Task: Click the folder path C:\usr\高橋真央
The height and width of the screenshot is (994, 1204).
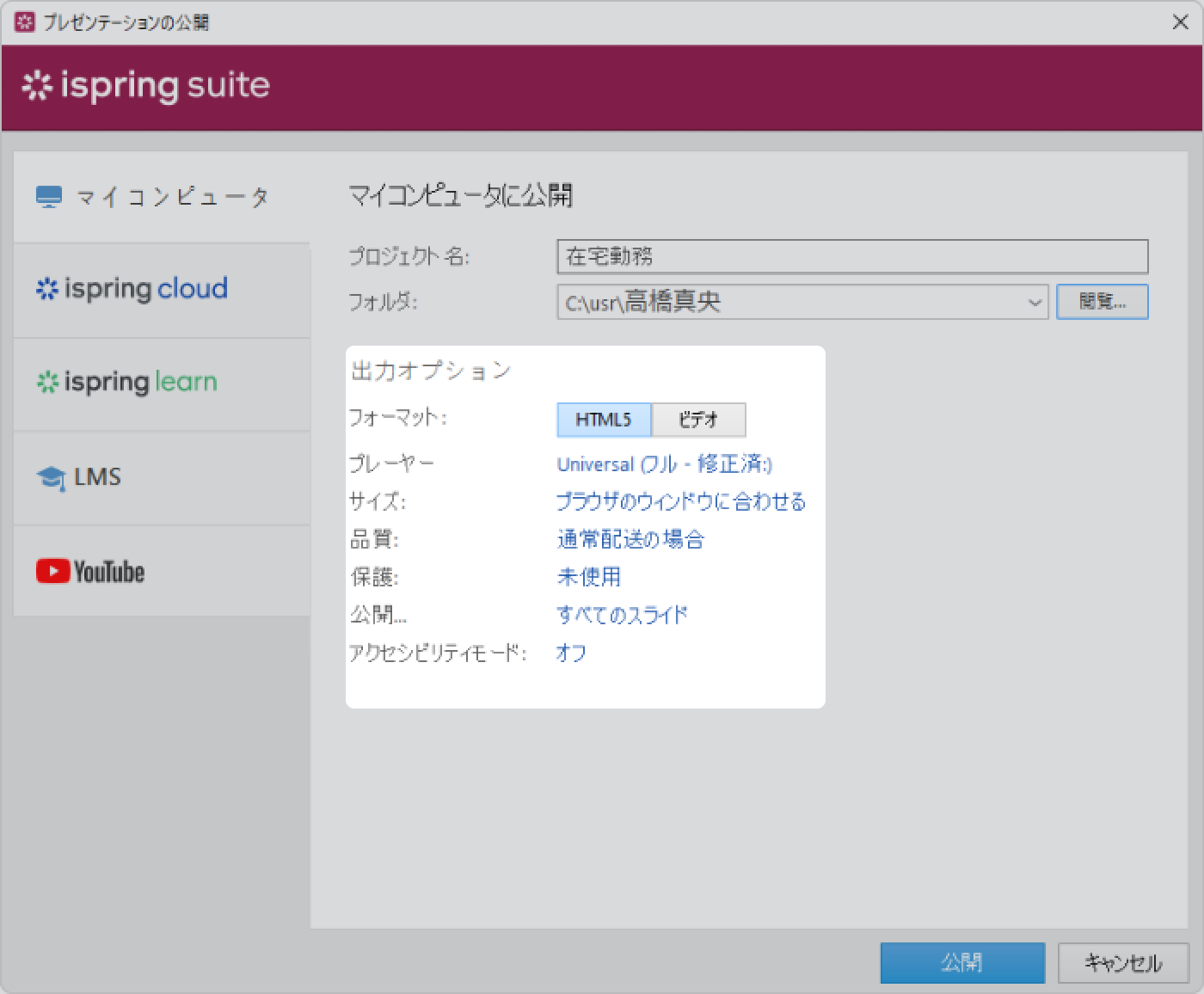Action: (643, 303)
